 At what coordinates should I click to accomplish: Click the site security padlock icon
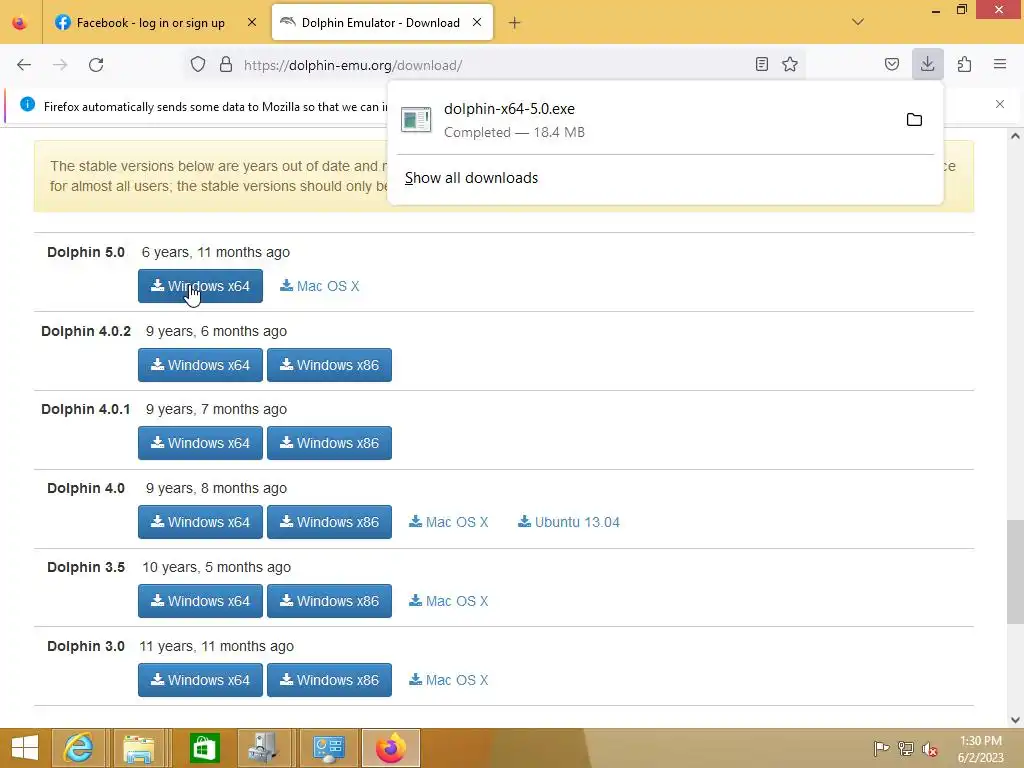(x=226, y=65)
